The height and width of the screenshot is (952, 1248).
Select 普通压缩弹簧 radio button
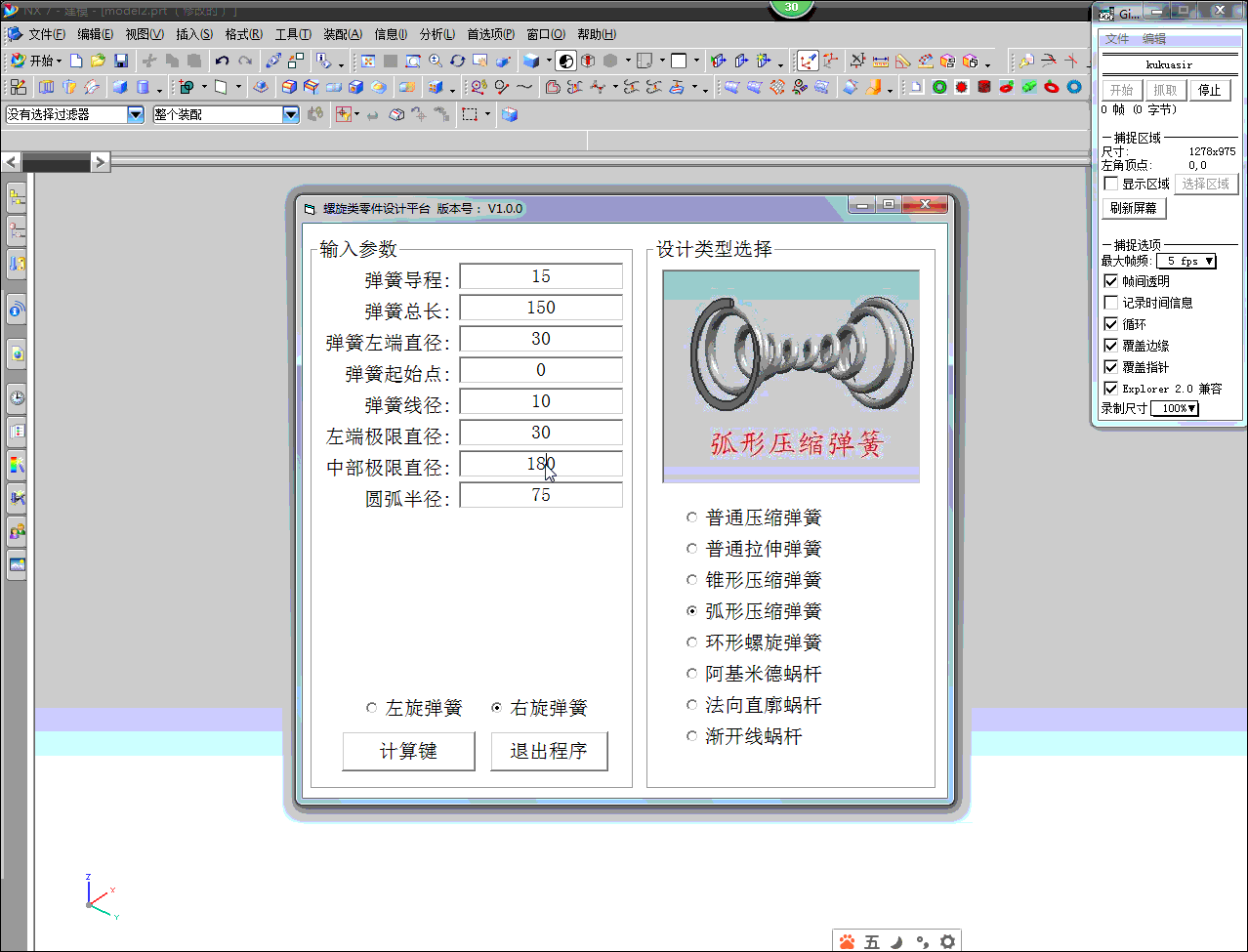click(x=692, y=517)
